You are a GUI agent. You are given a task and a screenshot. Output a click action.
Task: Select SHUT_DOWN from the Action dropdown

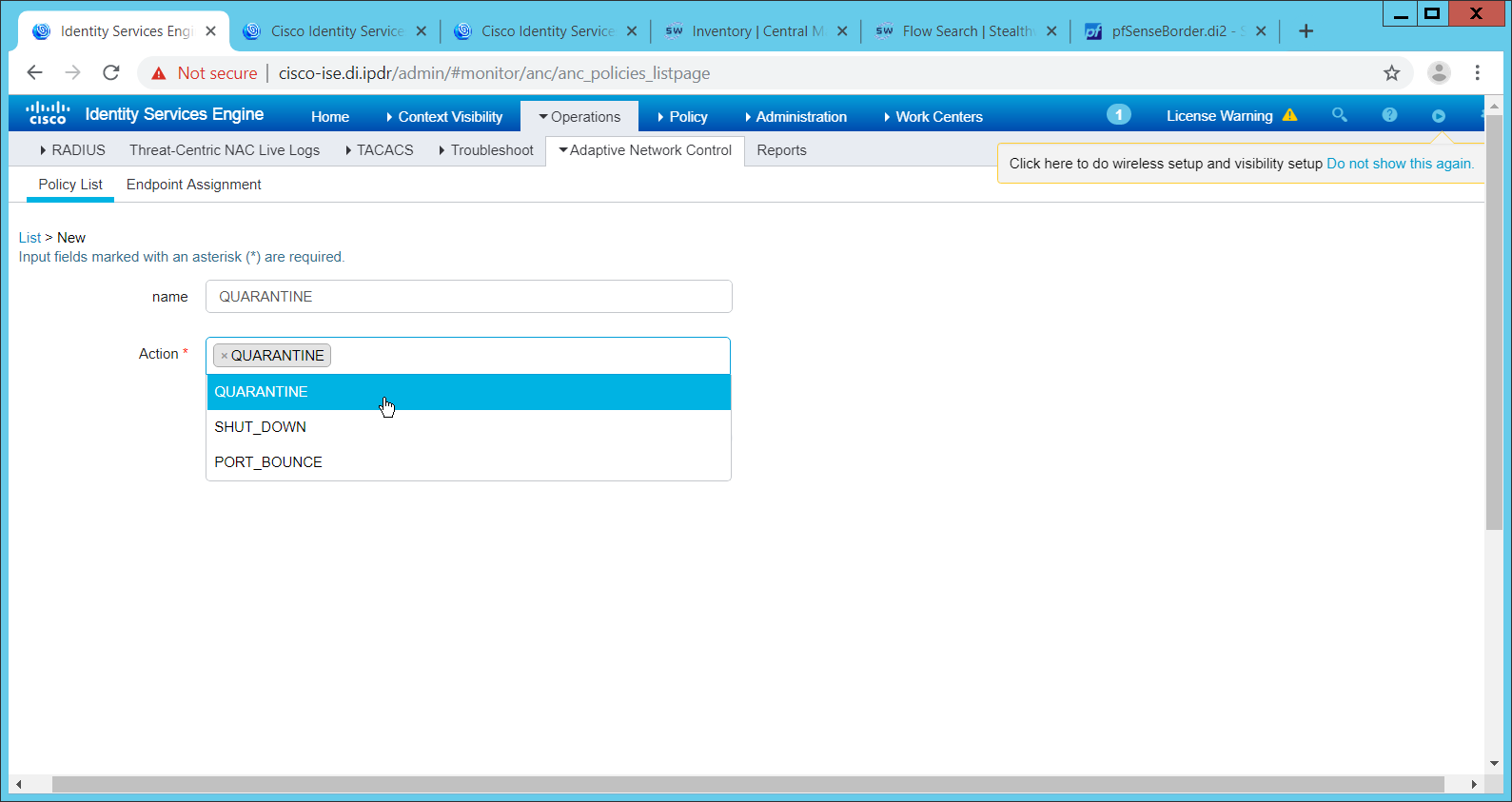point(261,427)
